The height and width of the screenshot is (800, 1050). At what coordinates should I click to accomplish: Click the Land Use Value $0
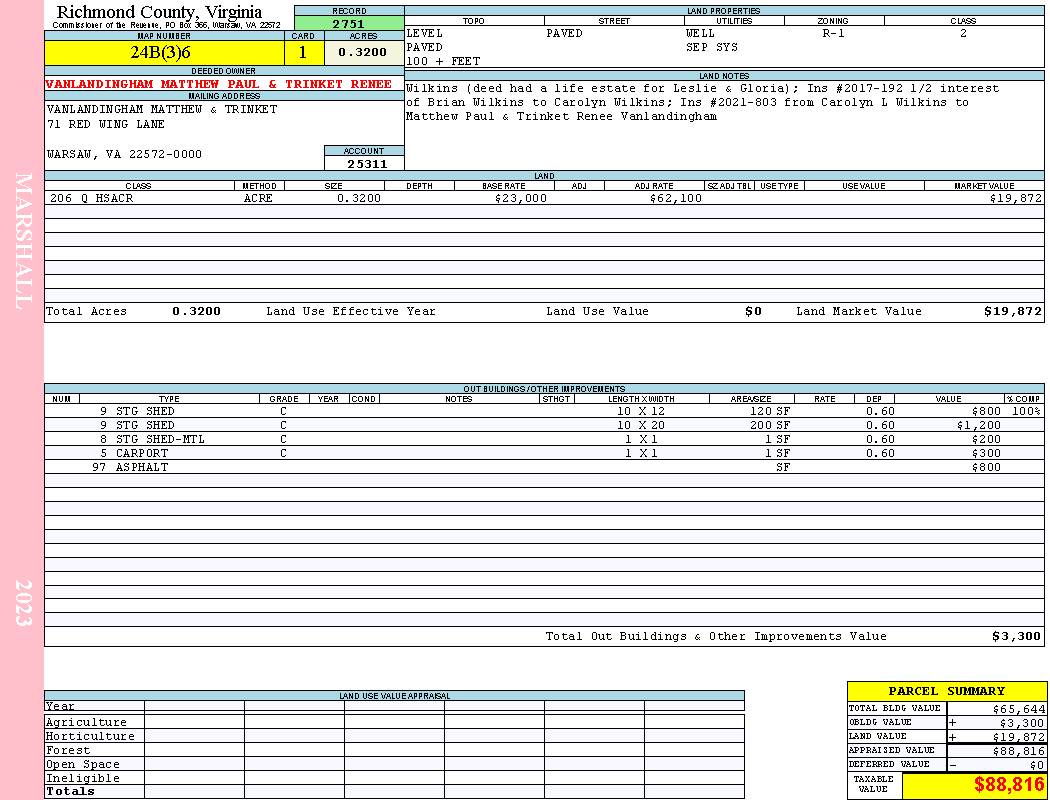tap(753, 311)
